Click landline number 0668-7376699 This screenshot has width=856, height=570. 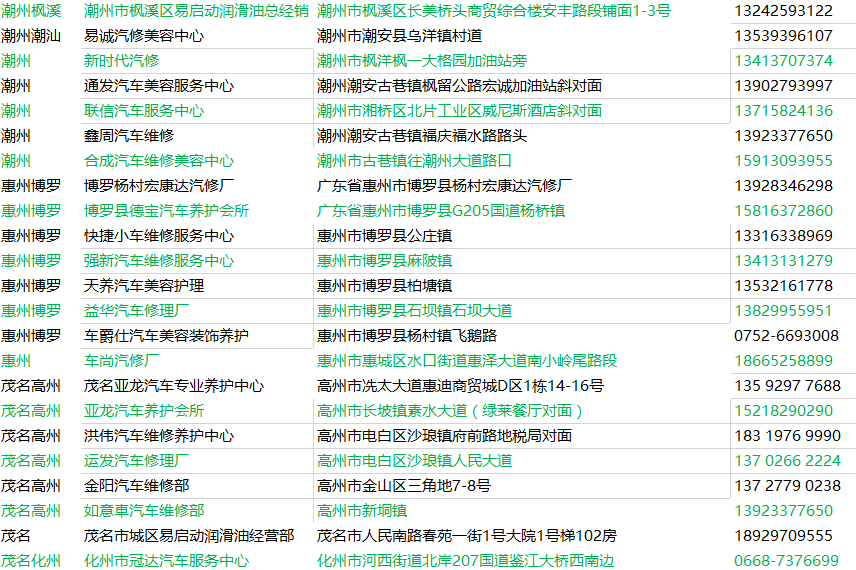pos(786,561)
